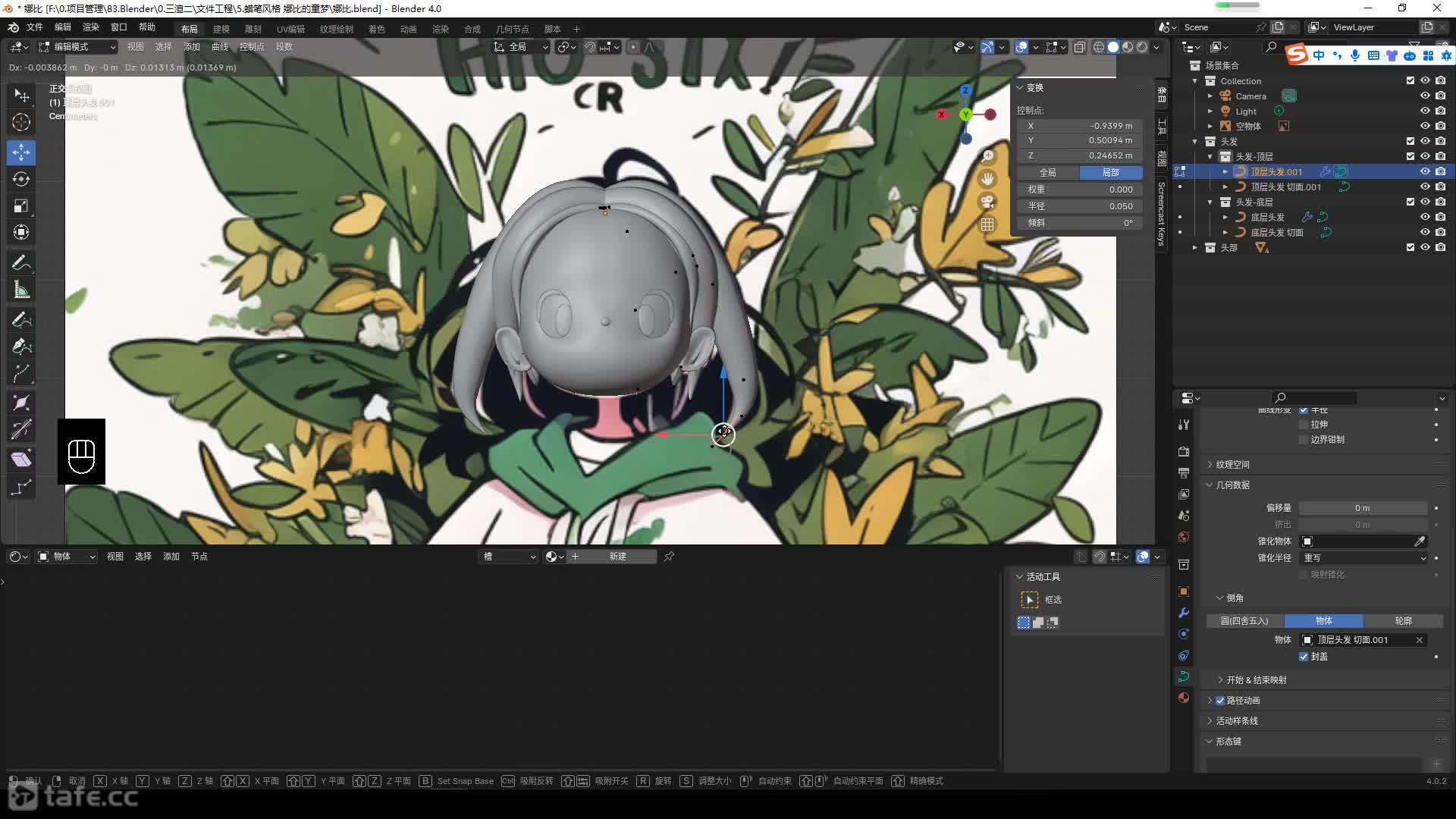
Task: Open the Tool properties tab icon
Action: tap(1184, 424)
